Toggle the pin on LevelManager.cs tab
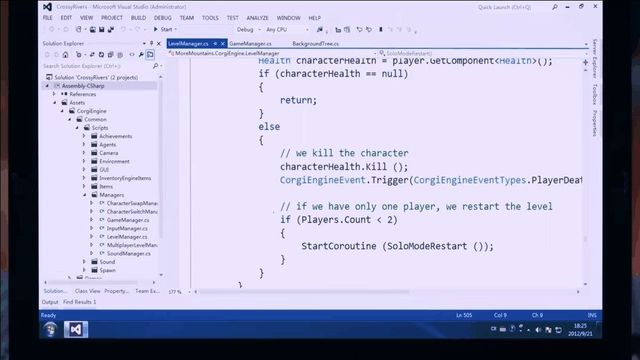Image resolution: width=640 pixels, height=360 pixels. pos(215,43)
